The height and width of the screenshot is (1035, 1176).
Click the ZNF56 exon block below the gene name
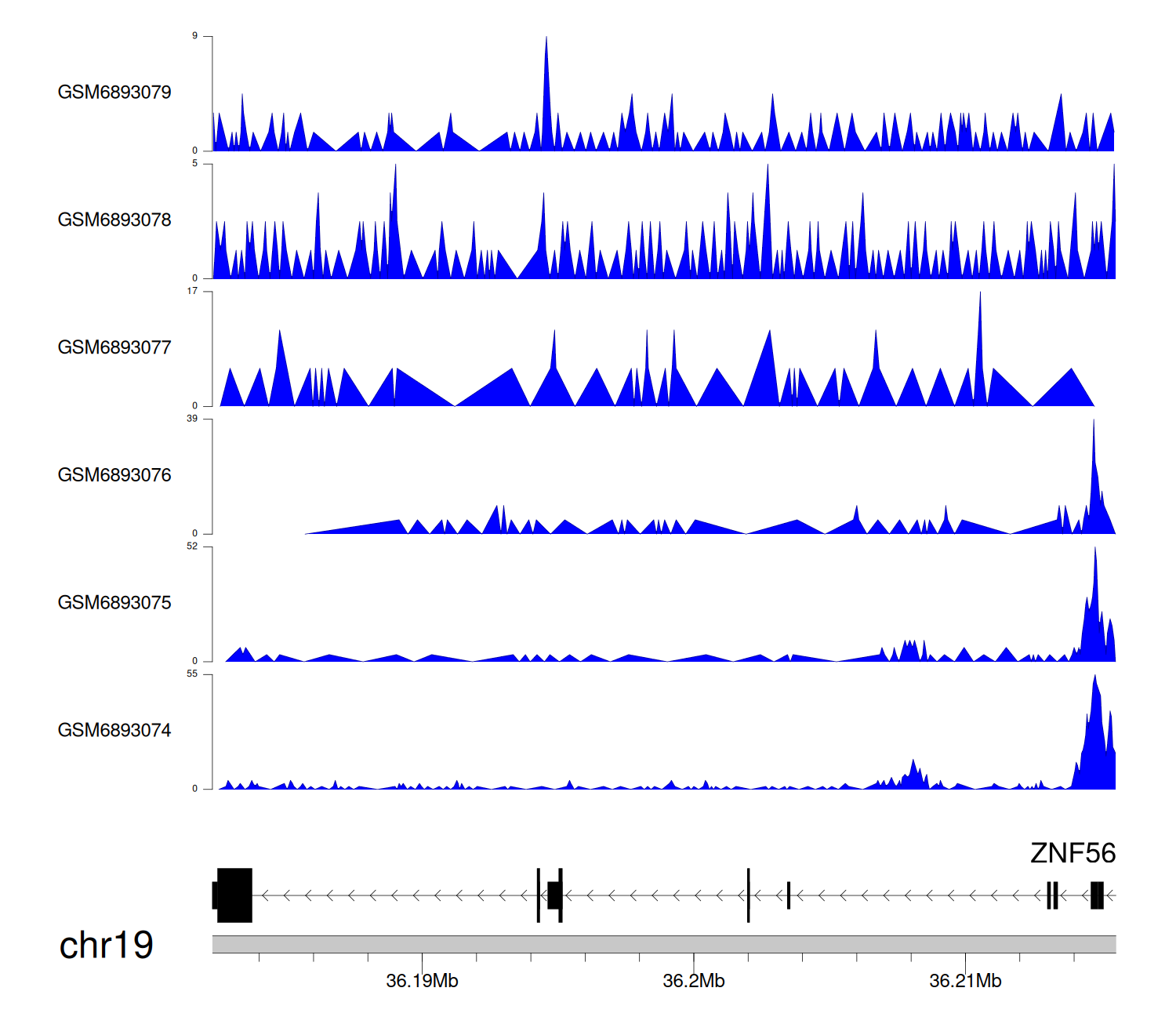1097,895
